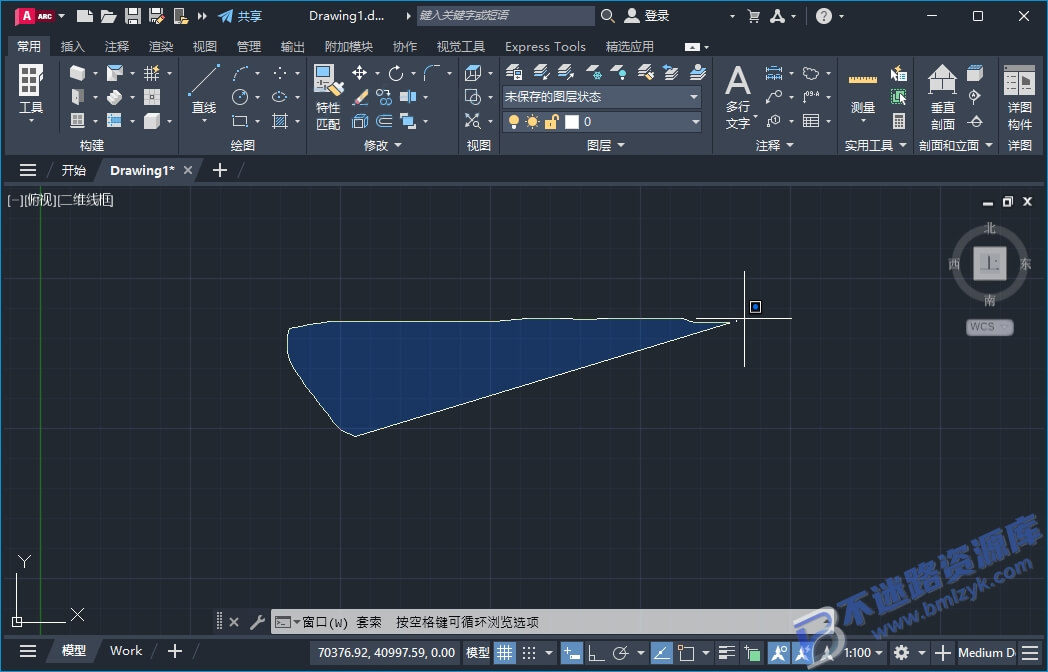Add a new drawing tab with plus
1048x672 pixels.
pyautogui.click(x=219, y=171)
